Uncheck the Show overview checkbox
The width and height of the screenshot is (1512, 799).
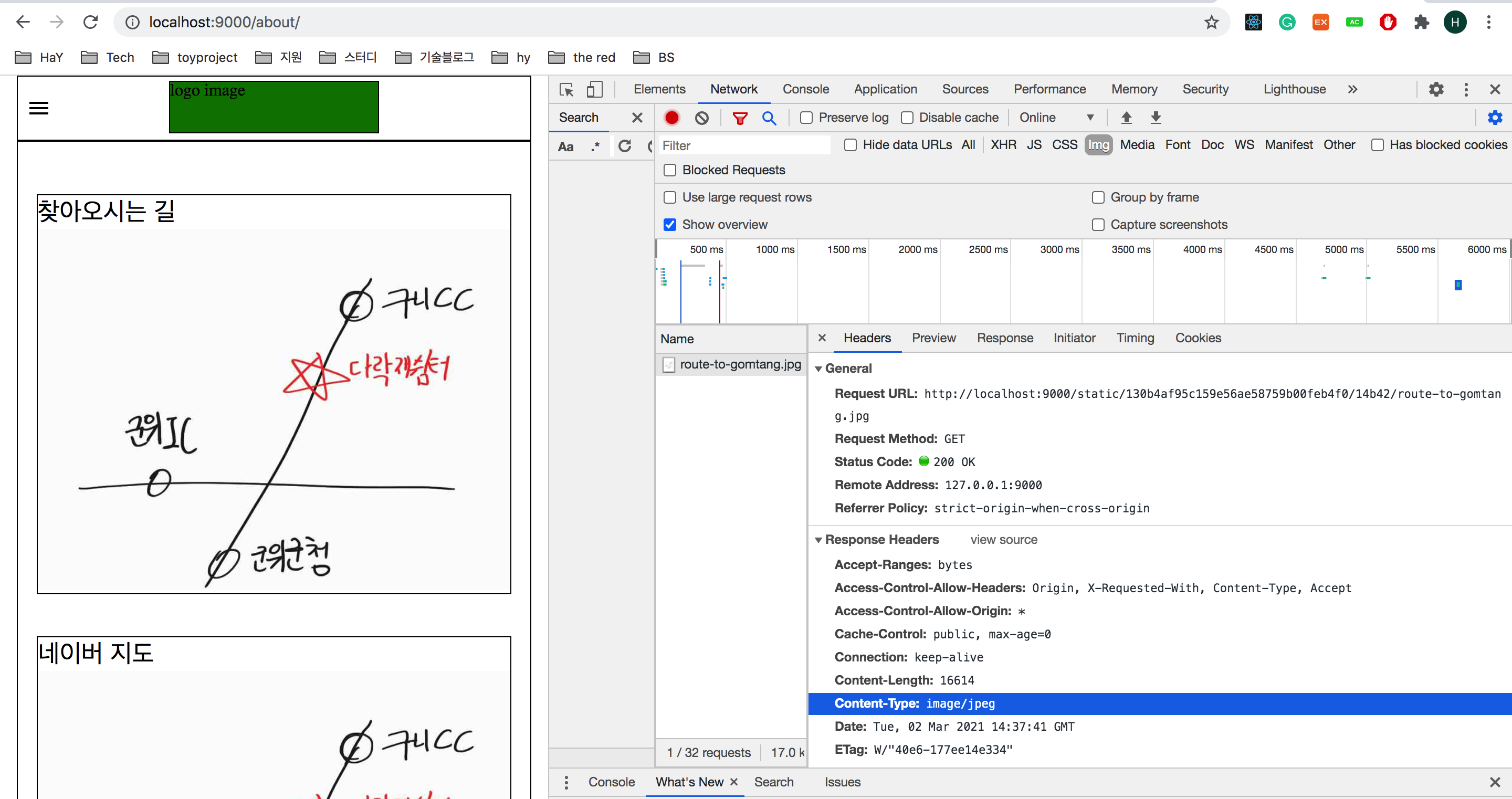670,224
